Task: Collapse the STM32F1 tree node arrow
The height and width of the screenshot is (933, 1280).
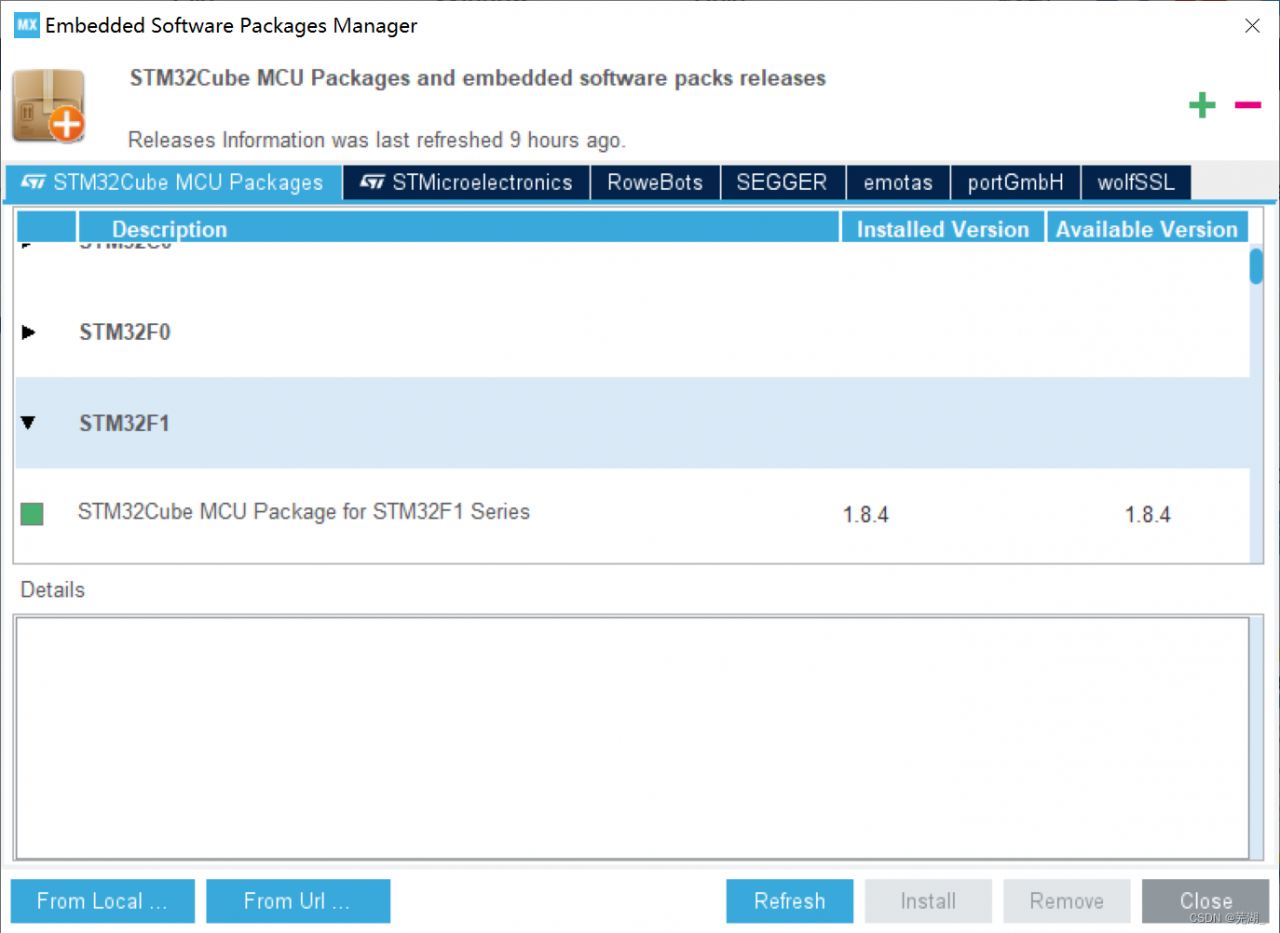Action: pyautogui.click(x=28, y=423)
